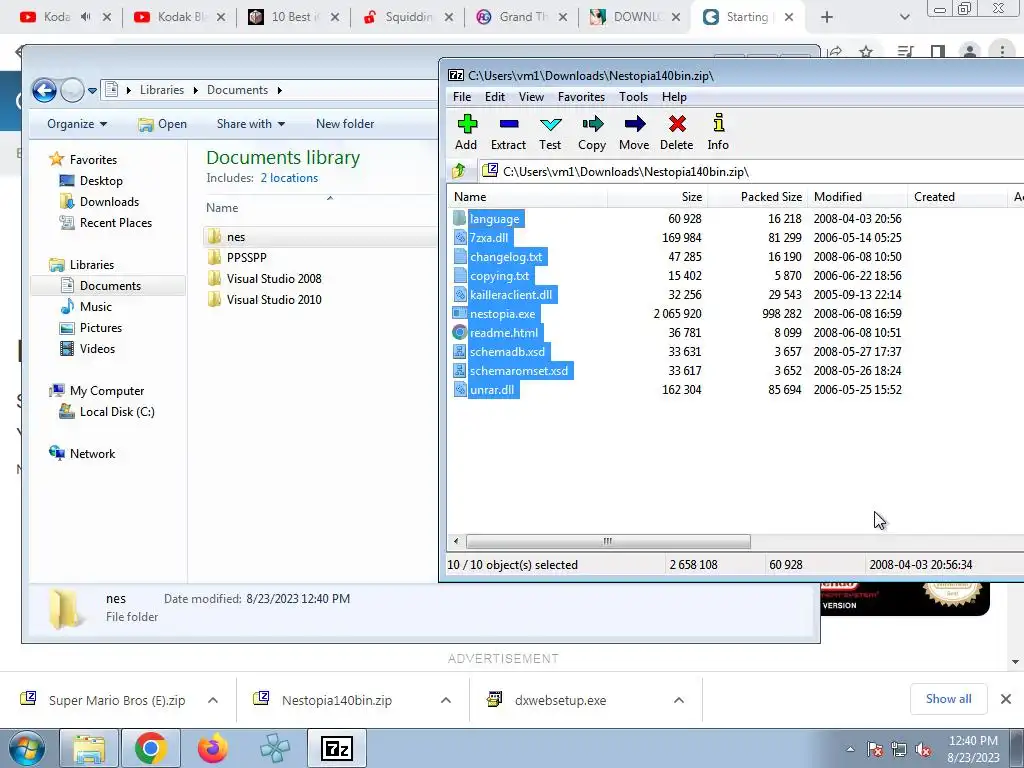Click the 7-Zip archive path address field
The height and width of the screenshot is (768, 1024).
pos(751,172)
